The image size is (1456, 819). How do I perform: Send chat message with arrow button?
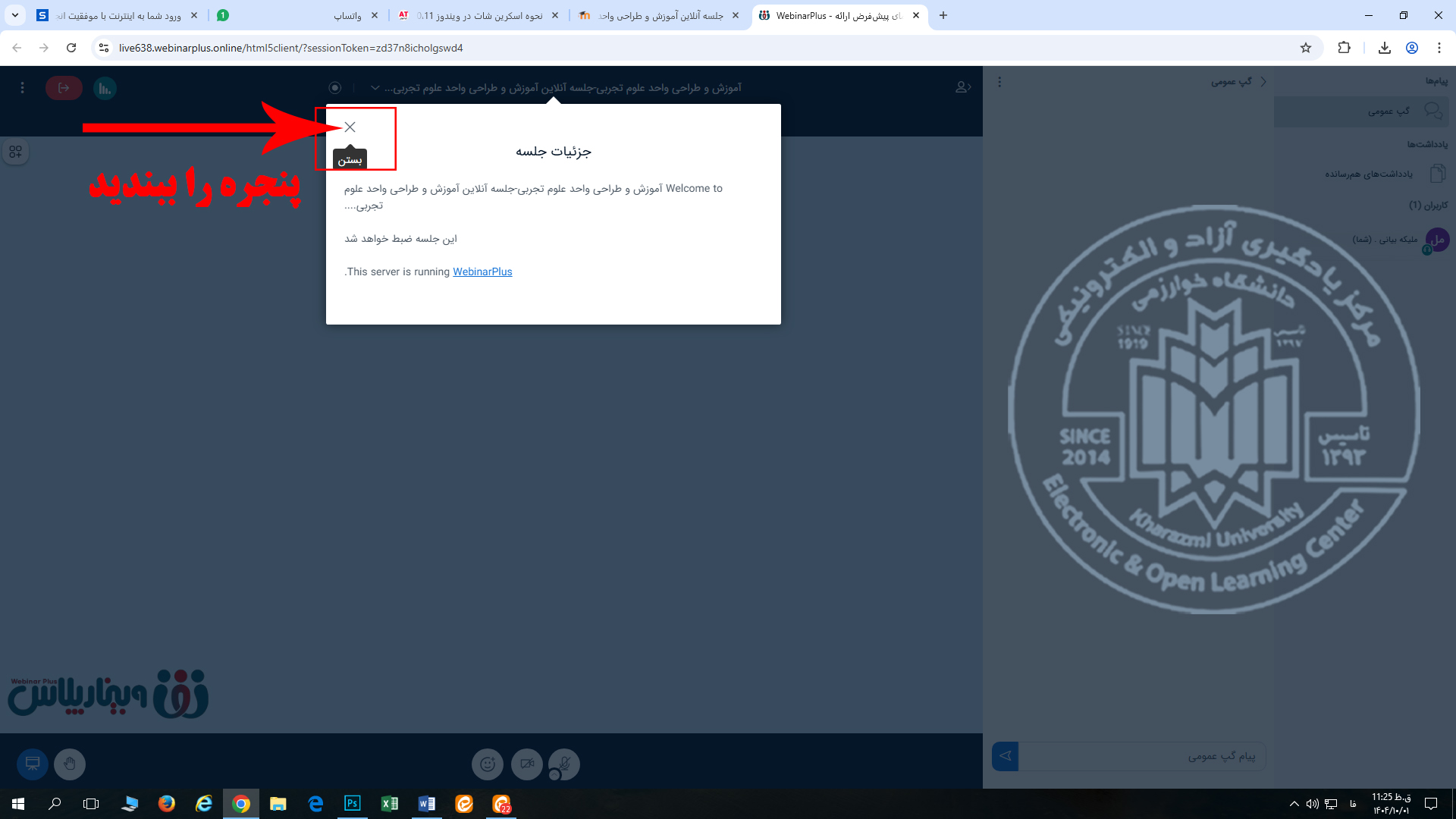[x=1005, y=756]
